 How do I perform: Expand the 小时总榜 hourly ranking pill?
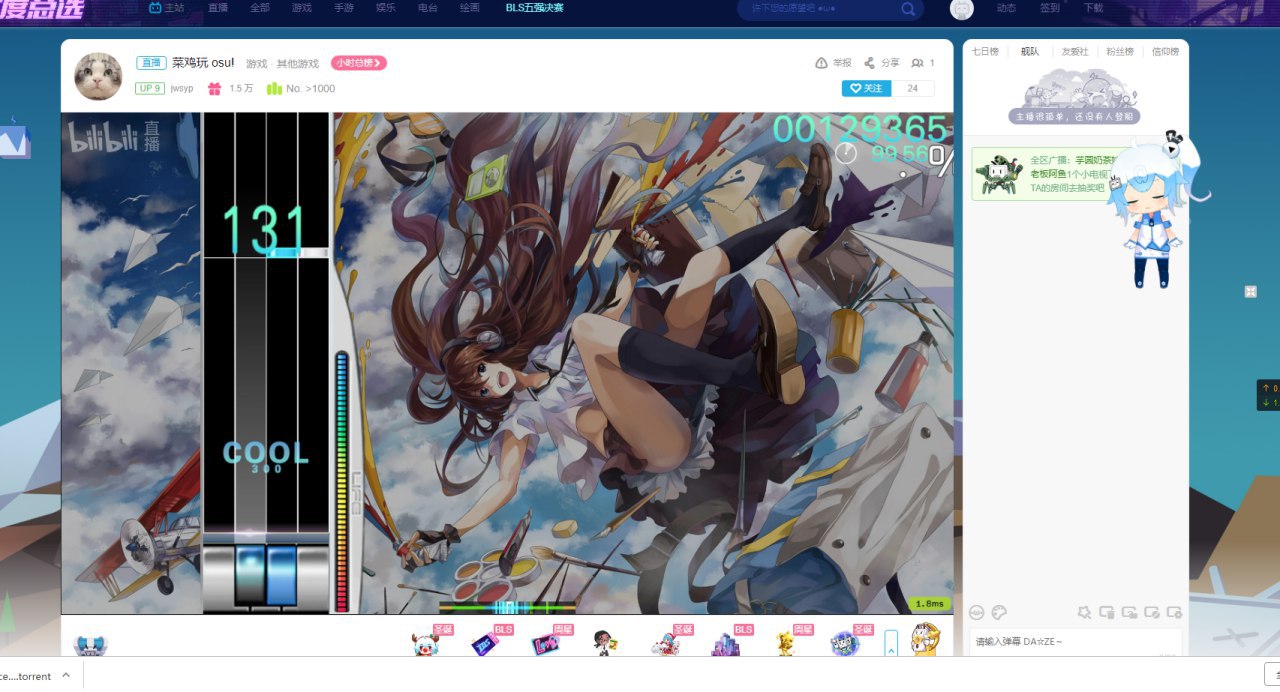point(358,63)
